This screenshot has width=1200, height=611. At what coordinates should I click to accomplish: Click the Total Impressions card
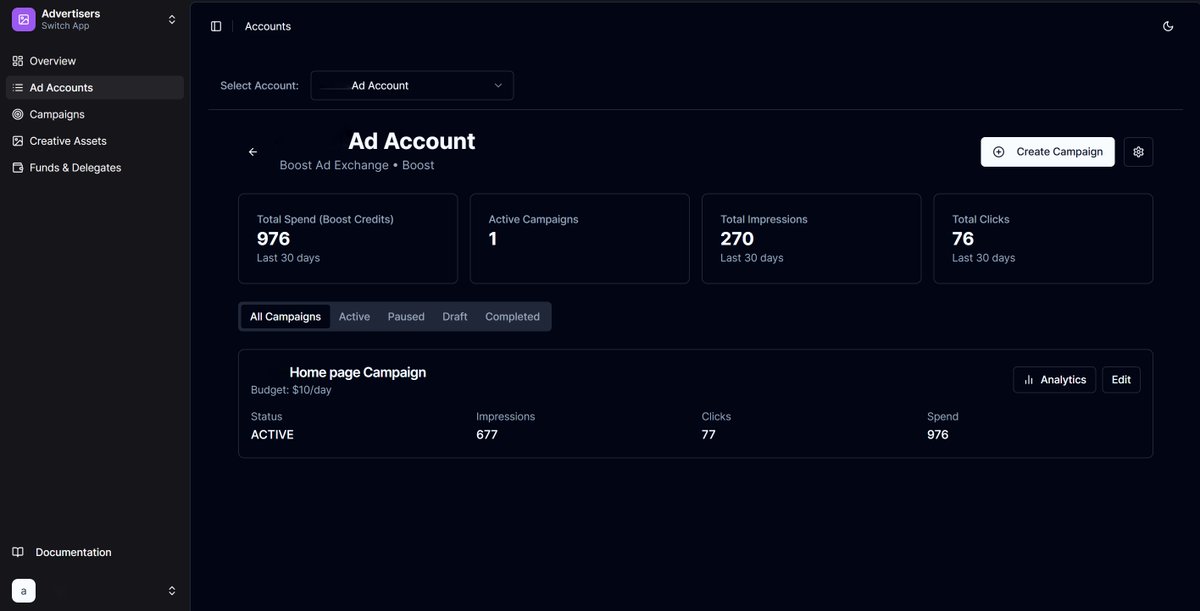tap(812, 239)
